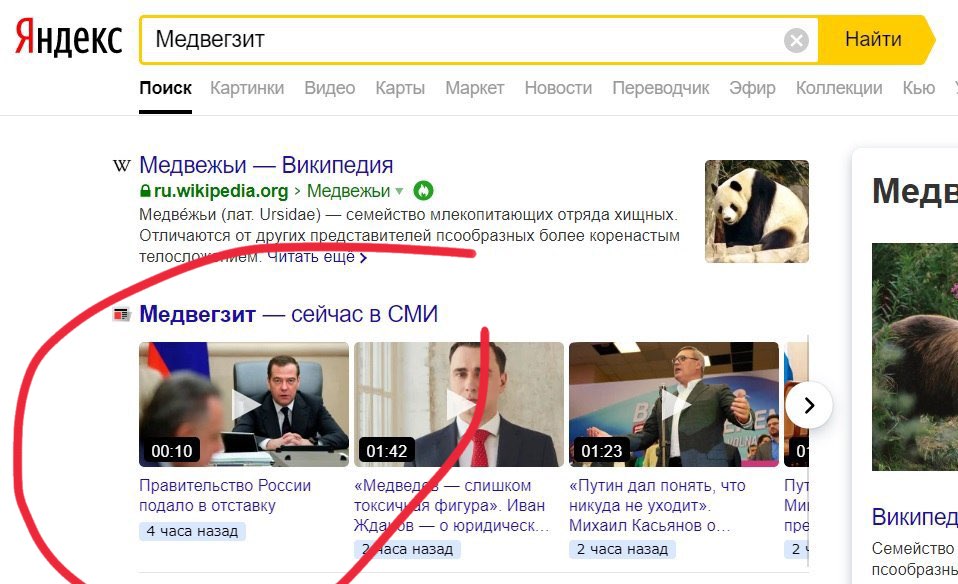Screen dimensions: 958x584
Task: Show next videos with right arrow
Action: tap(809, 405)
